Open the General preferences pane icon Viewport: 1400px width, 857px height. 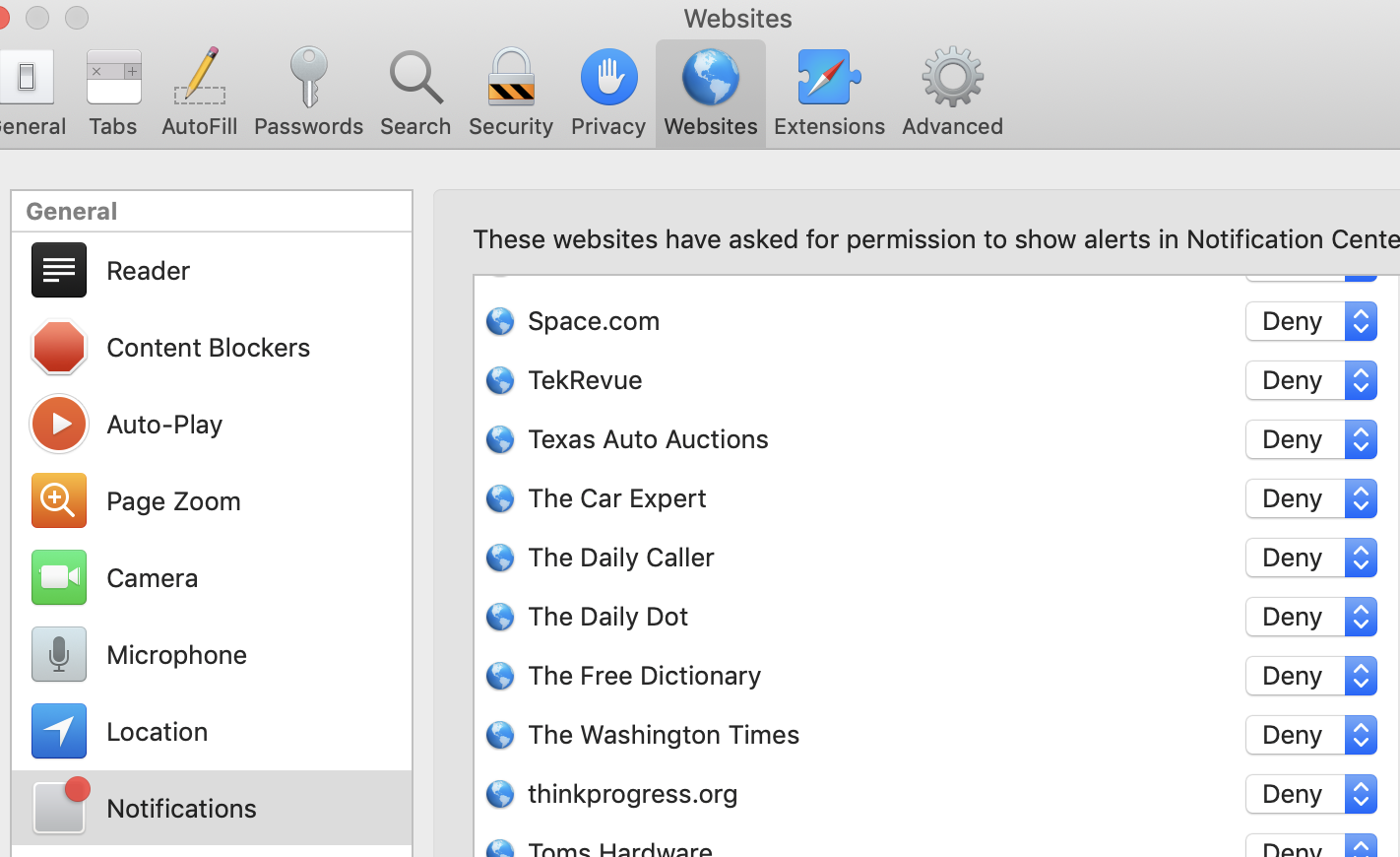(26, 77)
